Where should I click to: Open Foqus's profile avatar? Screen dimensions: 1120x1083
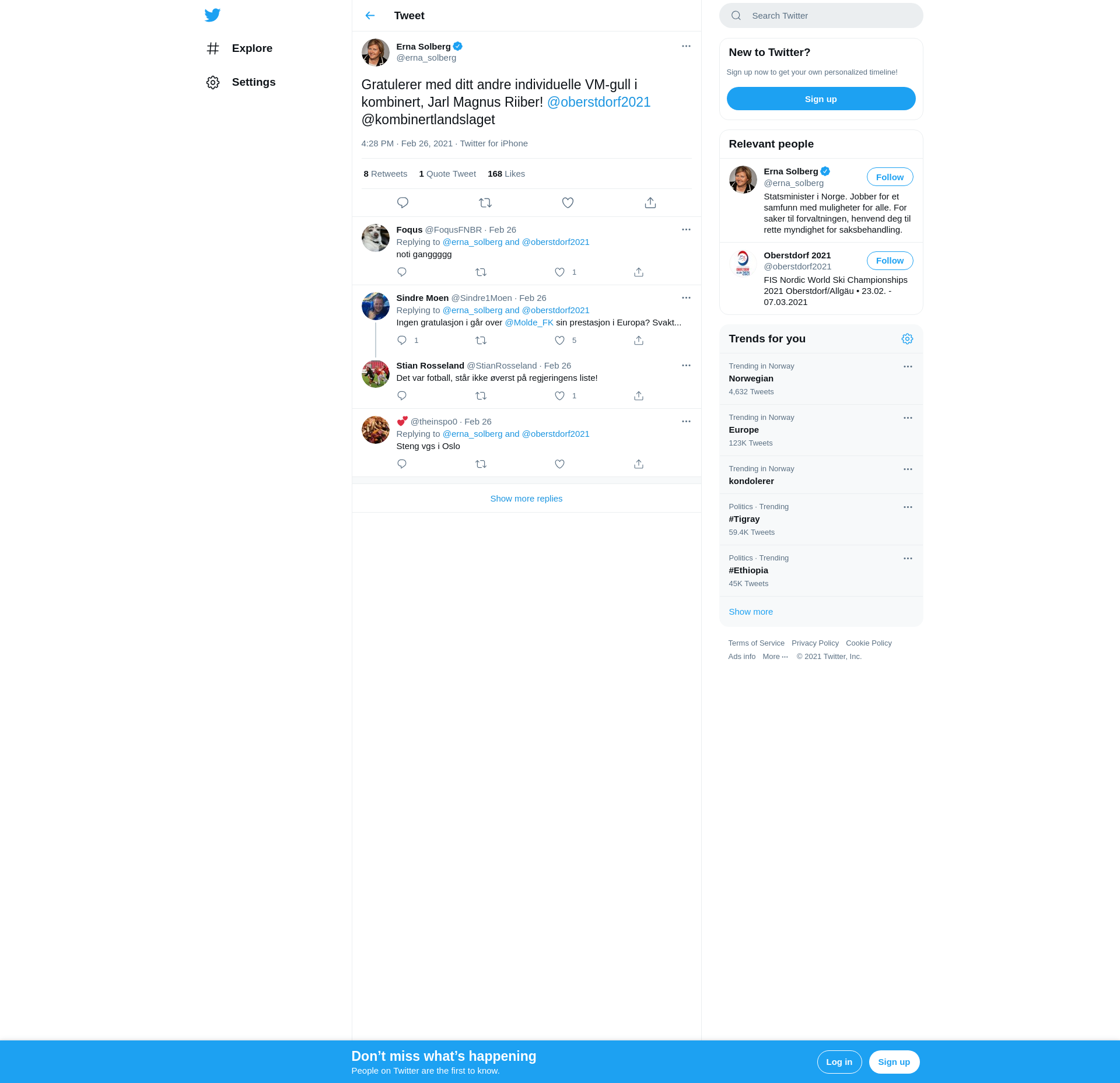click(x=375, y=238)
